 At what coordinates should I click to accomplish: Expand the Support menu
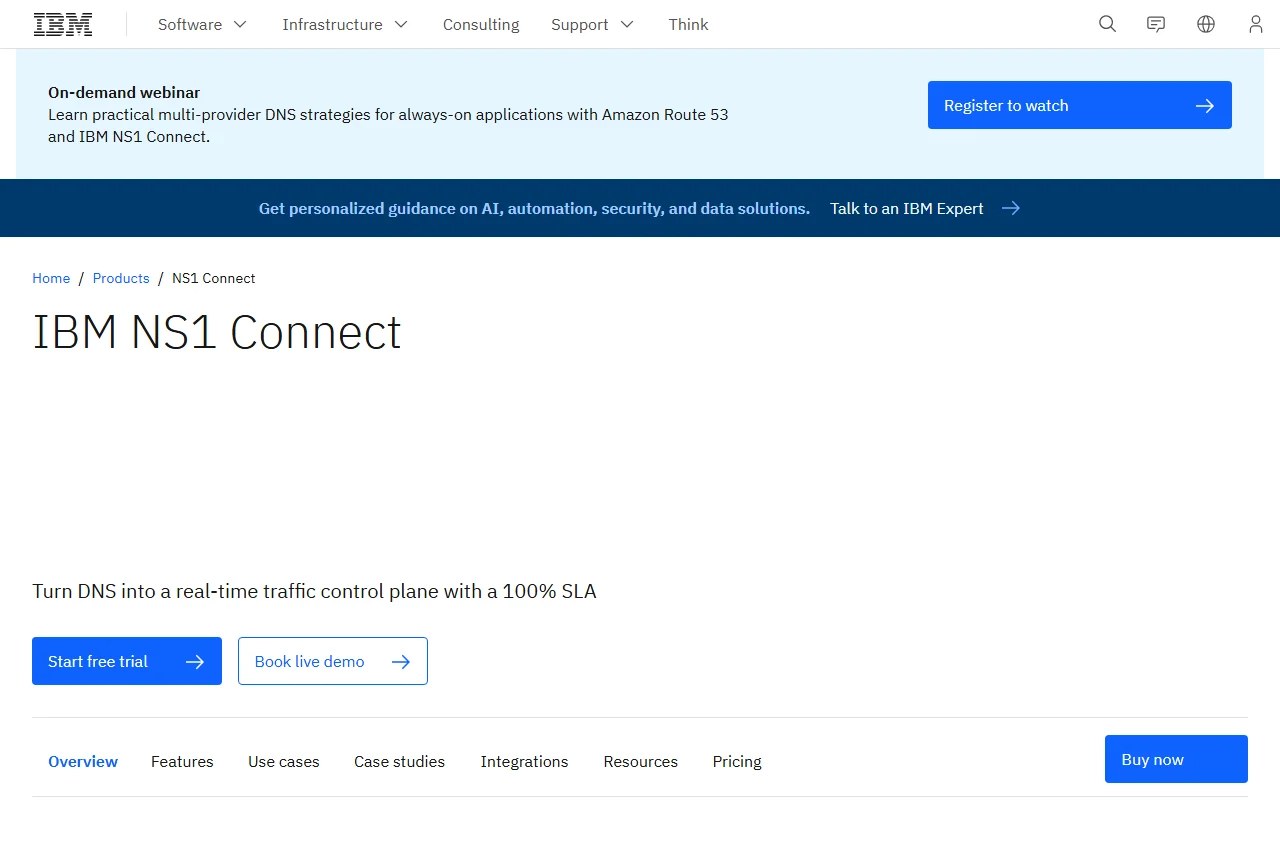click(592, 24)
